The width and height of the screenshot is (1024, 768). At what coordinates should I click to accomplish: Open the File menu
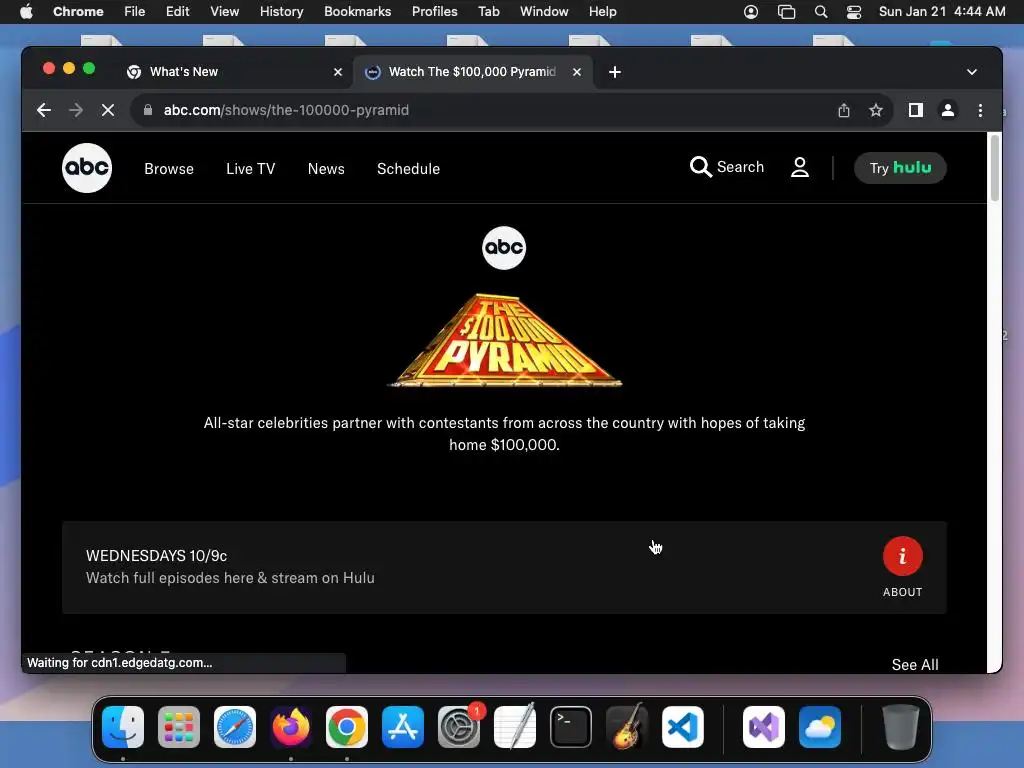[x=135, y=11]
